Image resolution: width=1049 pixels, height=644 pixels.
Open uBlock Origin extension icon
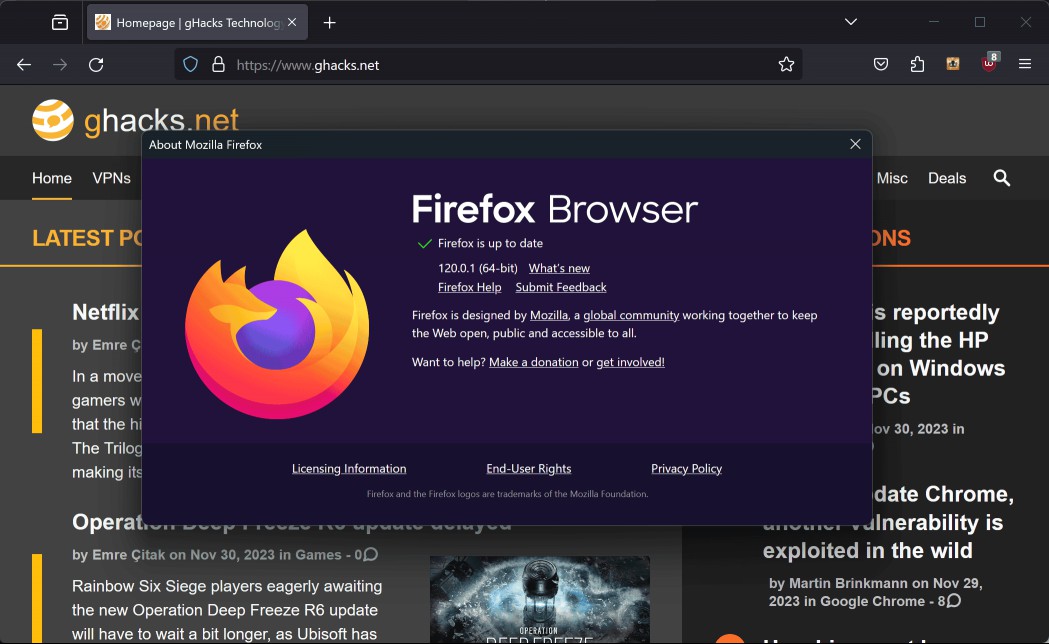pyautogui.click(x=989, y=63)
